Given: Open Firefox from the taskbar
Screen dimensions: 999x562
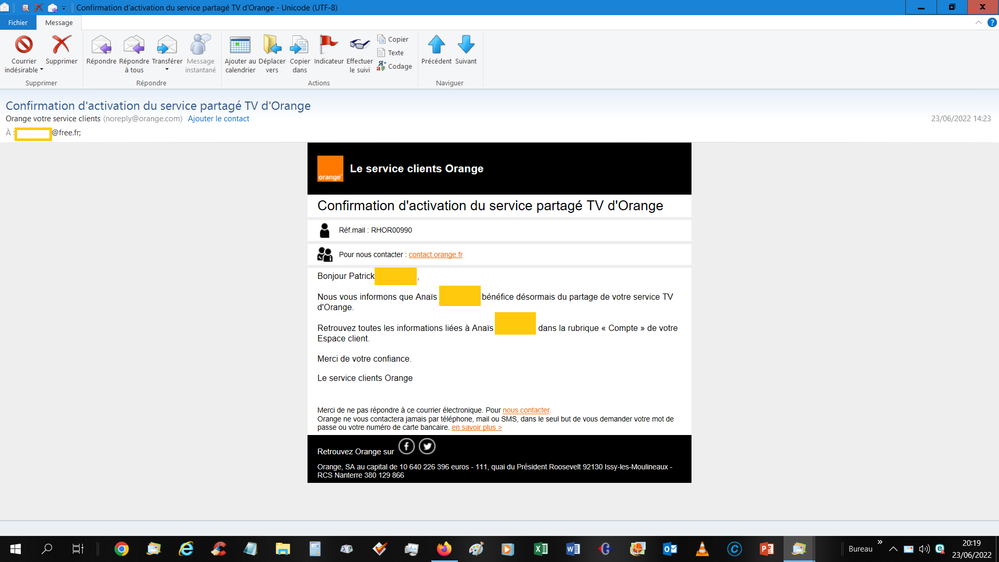Looking at the screenshot, I should (x=444, y=549).
